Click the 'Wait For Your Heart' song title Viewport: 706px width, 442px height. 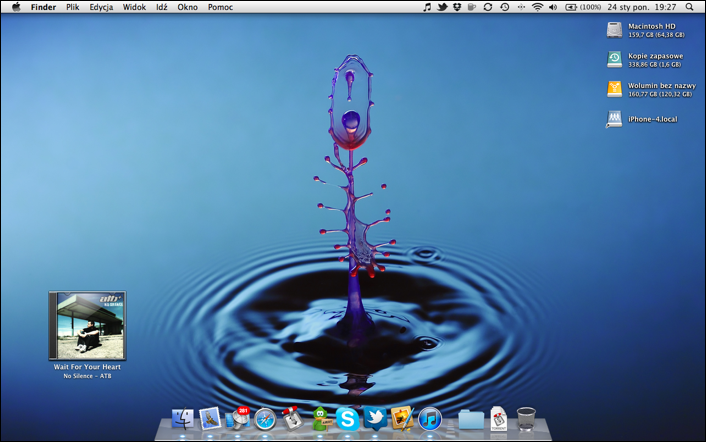87,367
